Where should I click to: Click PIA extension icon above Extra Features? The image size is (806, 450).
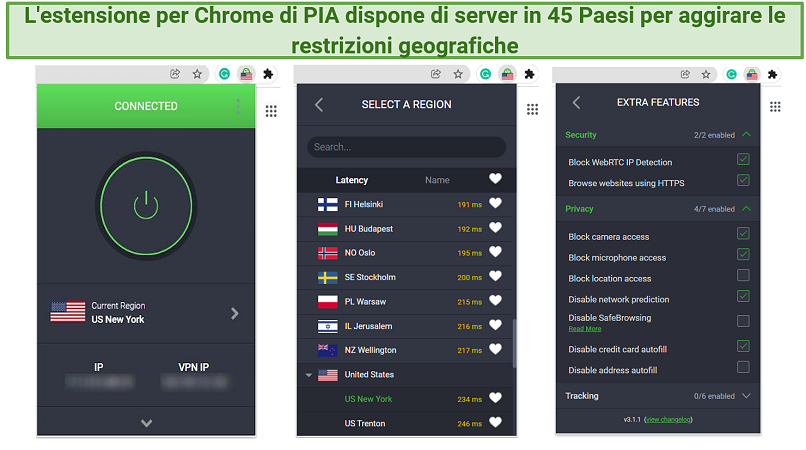coord(752,75)
